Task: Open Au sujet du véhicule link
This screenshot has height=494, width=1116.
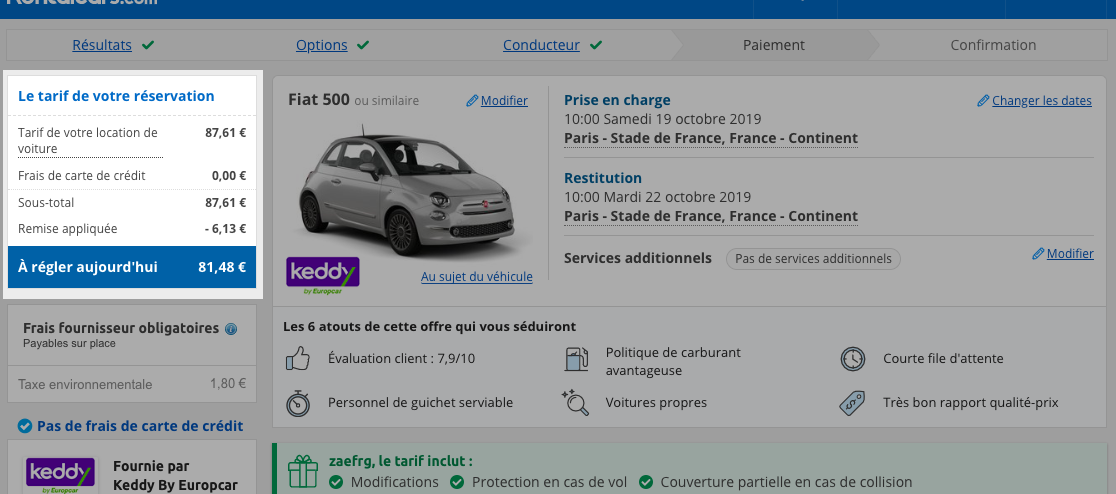Action: click(x=477, y=276)
